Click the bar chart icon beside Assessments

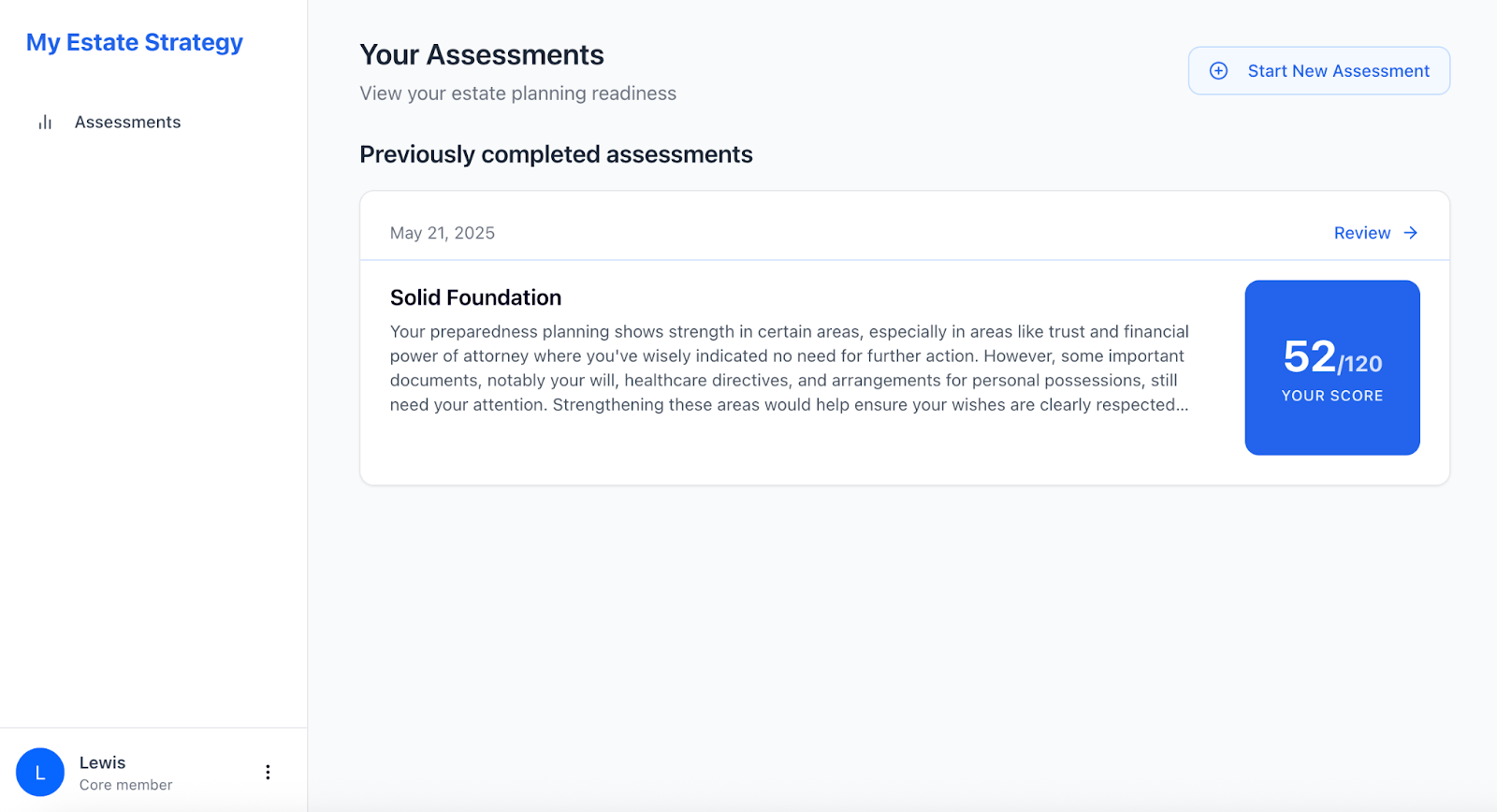(x=45, y=123)
